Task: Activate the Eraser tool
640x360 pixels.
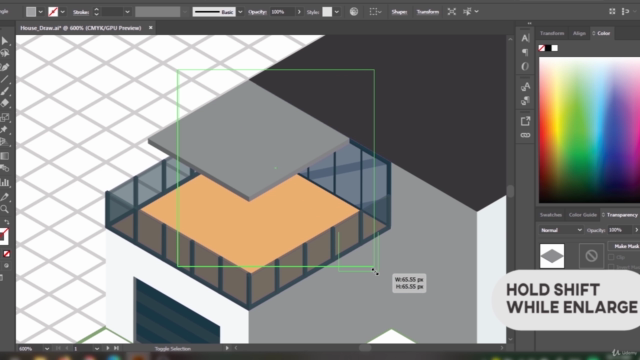Action: pyautogui.click(x=4, y=103)
